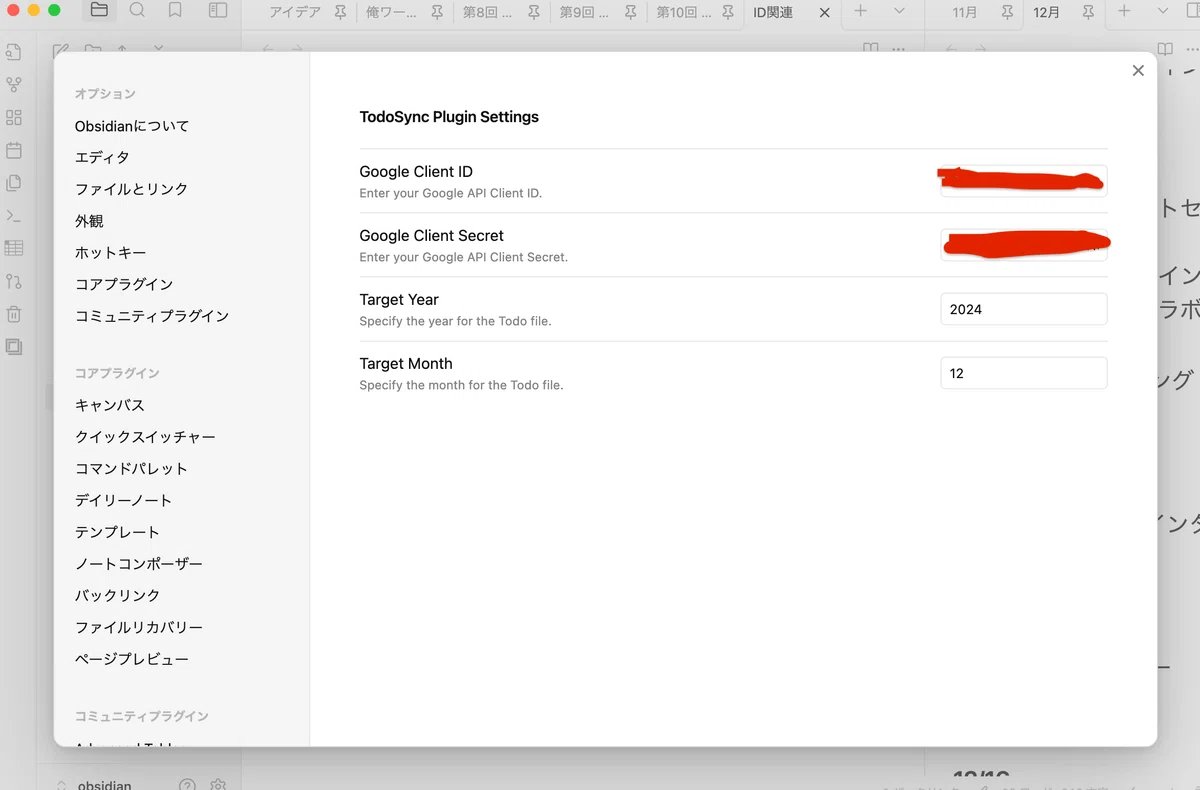Open command palette terminal icon
1200x790 pixels.
coord(14,216)
